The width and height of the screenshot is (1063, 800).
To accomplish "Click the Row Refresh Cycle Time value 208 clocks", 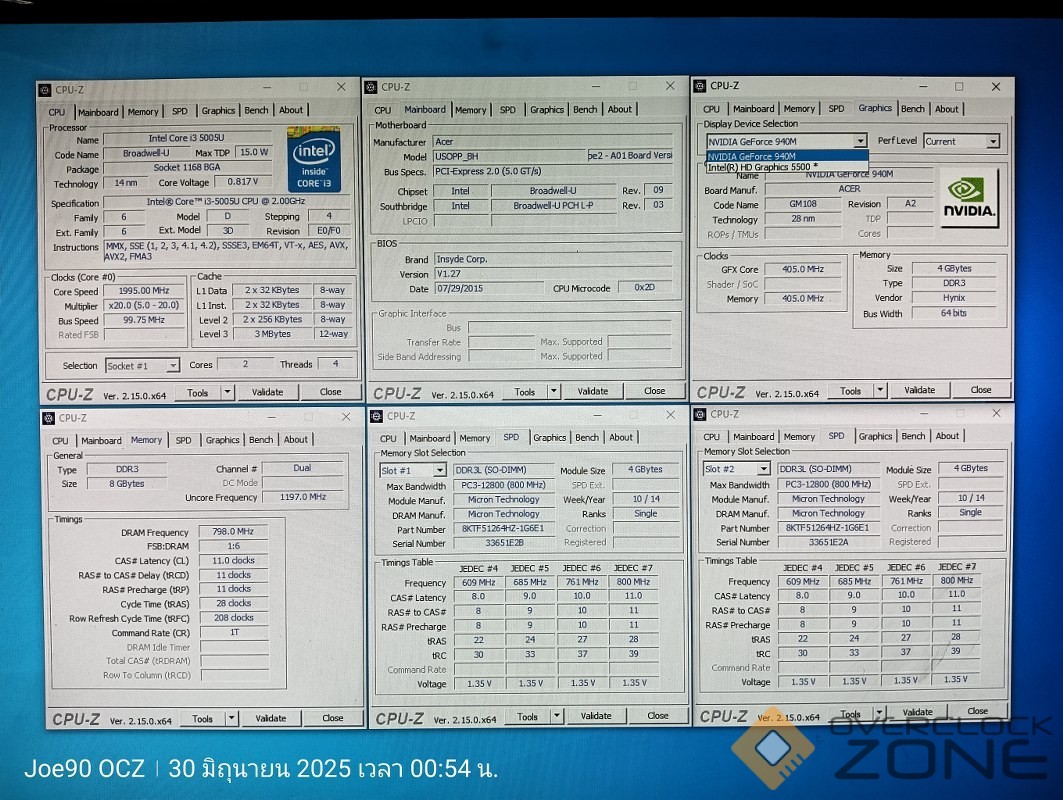I will [x=233, y=618].
